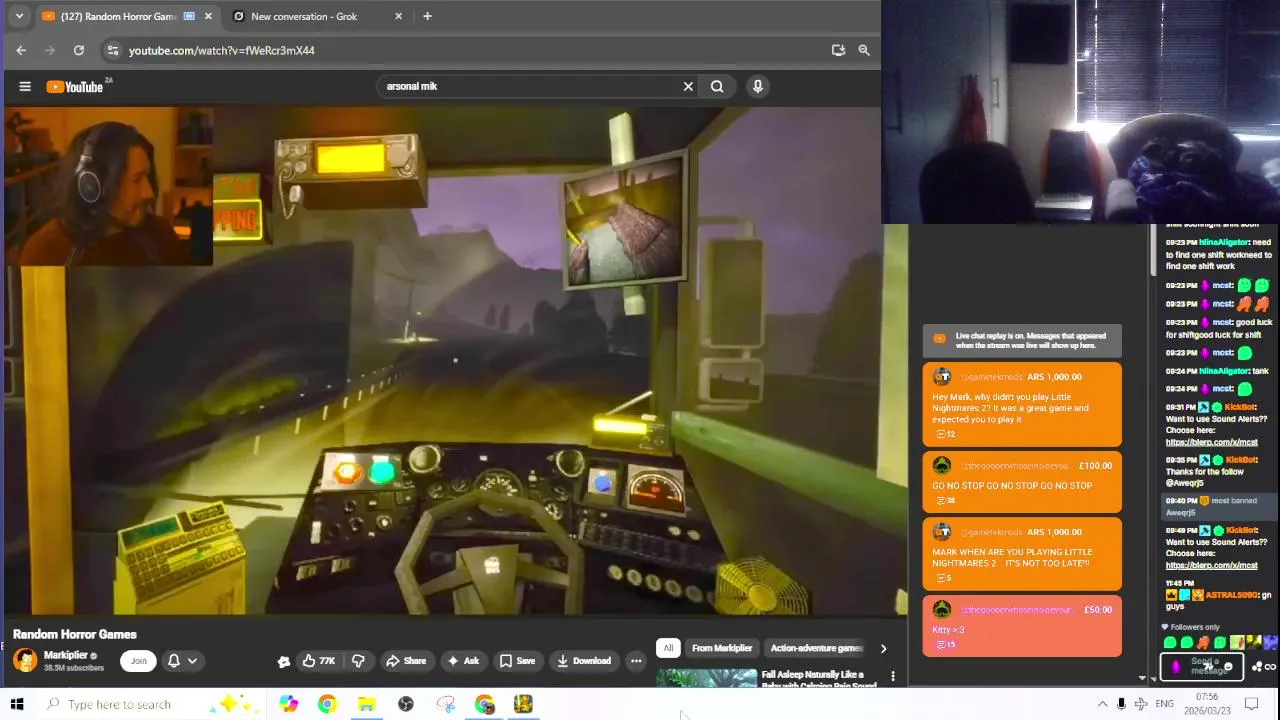Open more actions three-dot button under video
Viewport: 1280px width, 720px height.
point(636,661)
